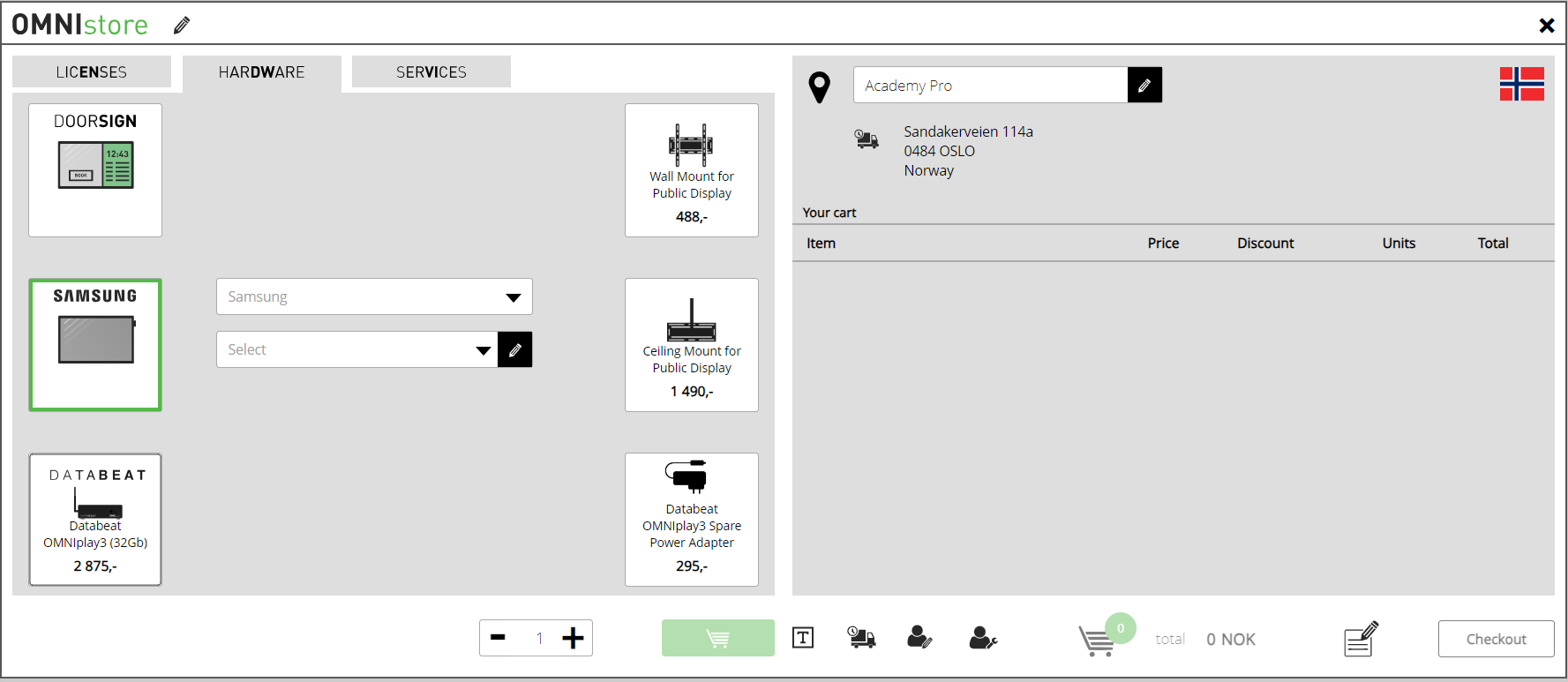Click the user with pencil icon

coord(919,637)
